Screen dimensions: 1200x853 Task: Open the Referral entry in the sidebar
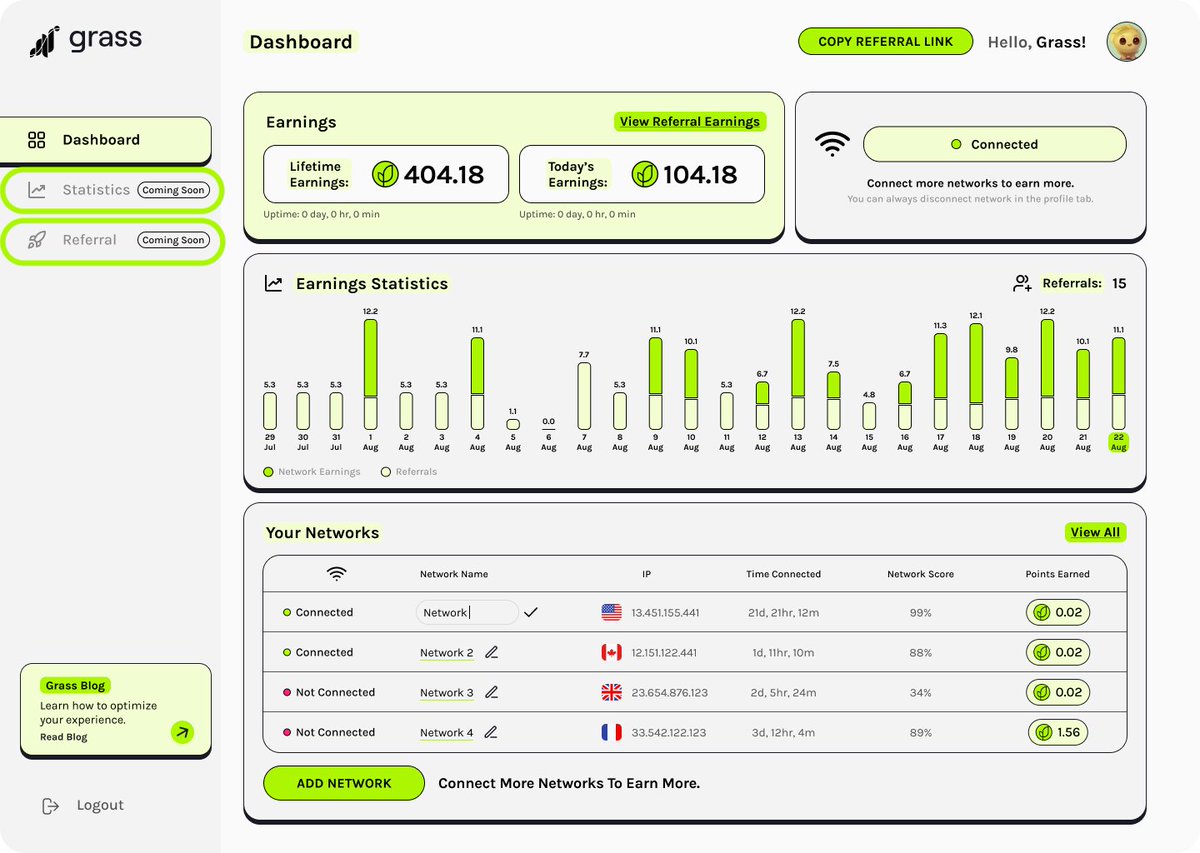[90, 240]
